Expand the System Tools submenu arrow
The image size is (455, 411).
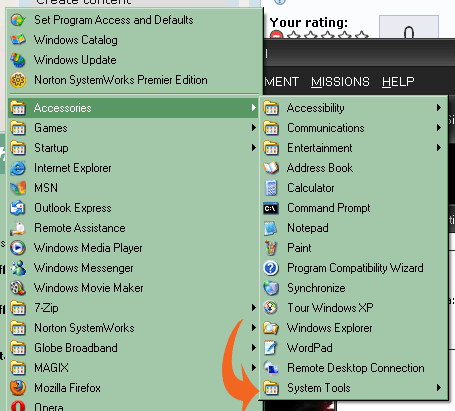tap(439, 388)
